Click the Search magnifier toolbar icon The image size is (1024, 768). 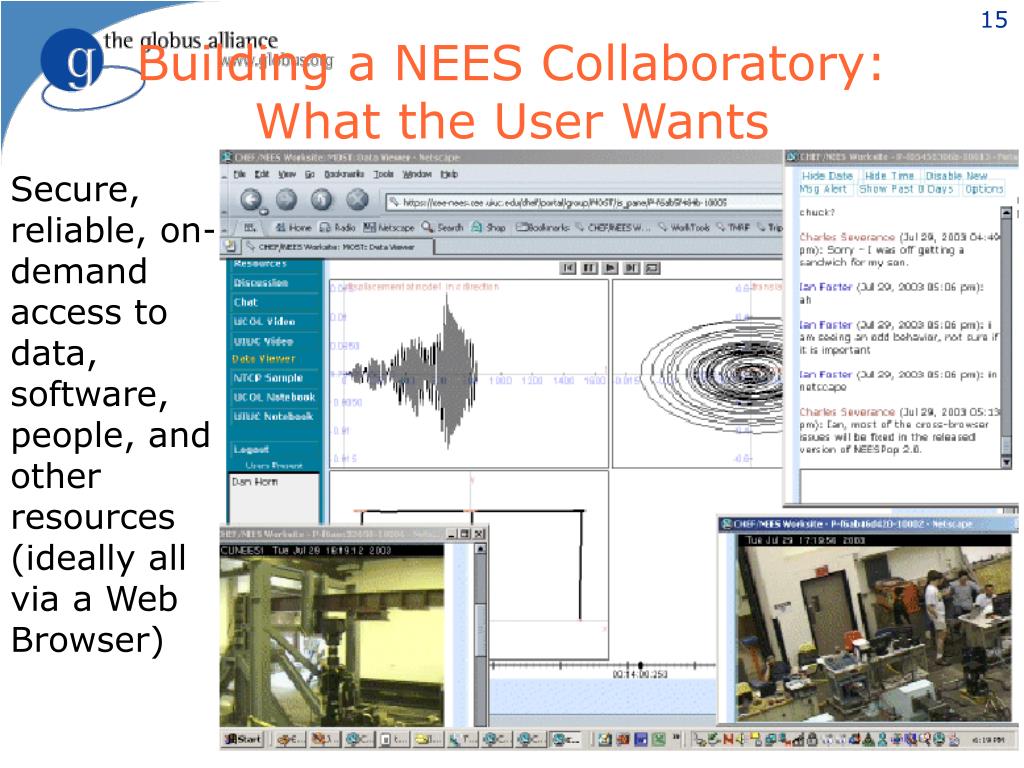[x=442, y=227]
